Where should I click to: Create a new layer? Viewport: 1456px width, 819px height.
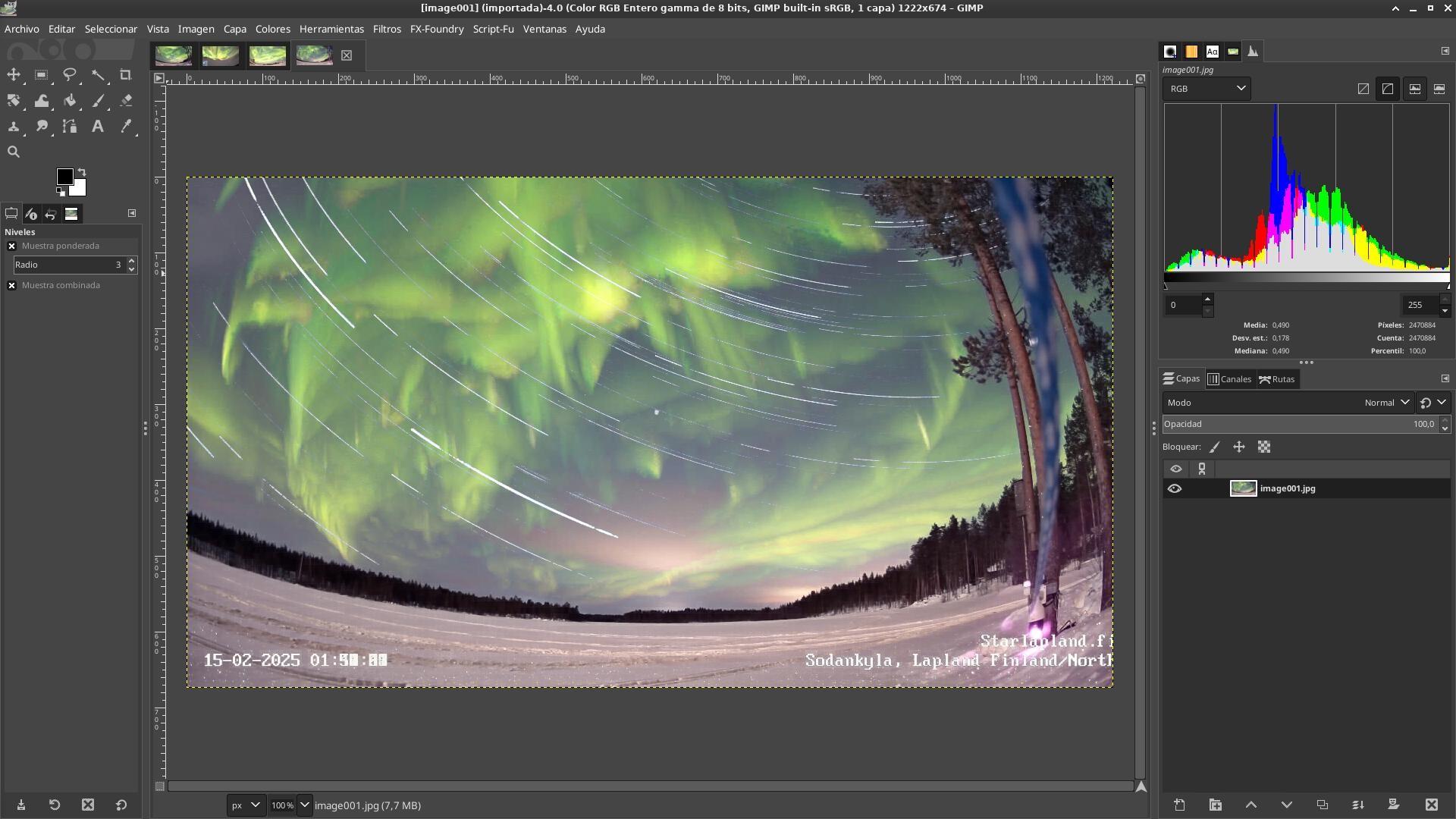(x=1179, y=805)
